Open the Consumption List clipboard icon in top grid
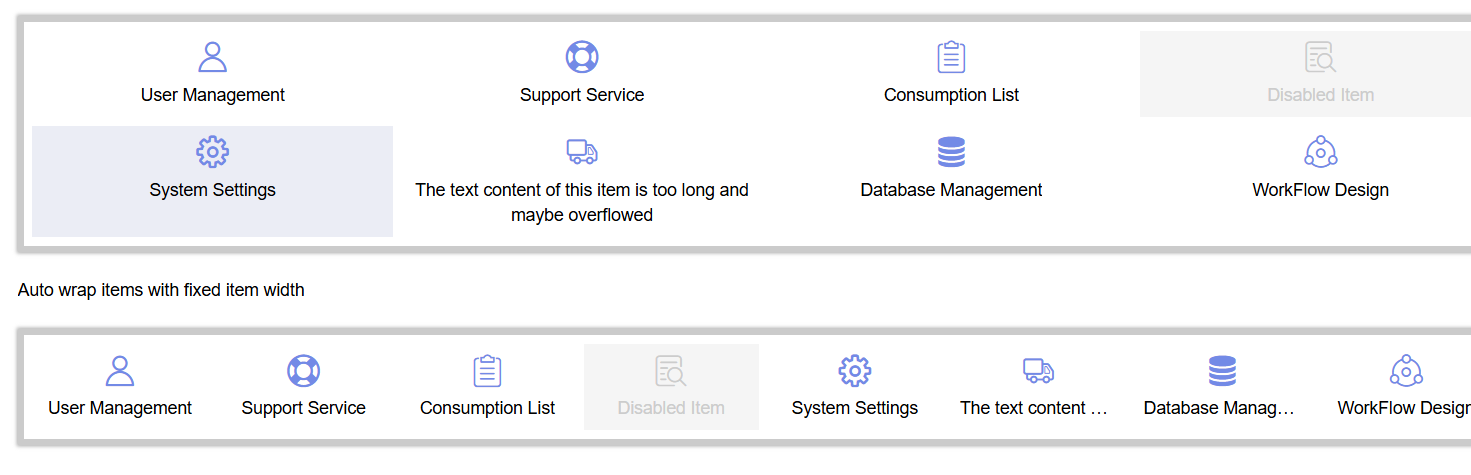The height and width of the screenshot is (475, 1471). [x=951, y=57]
